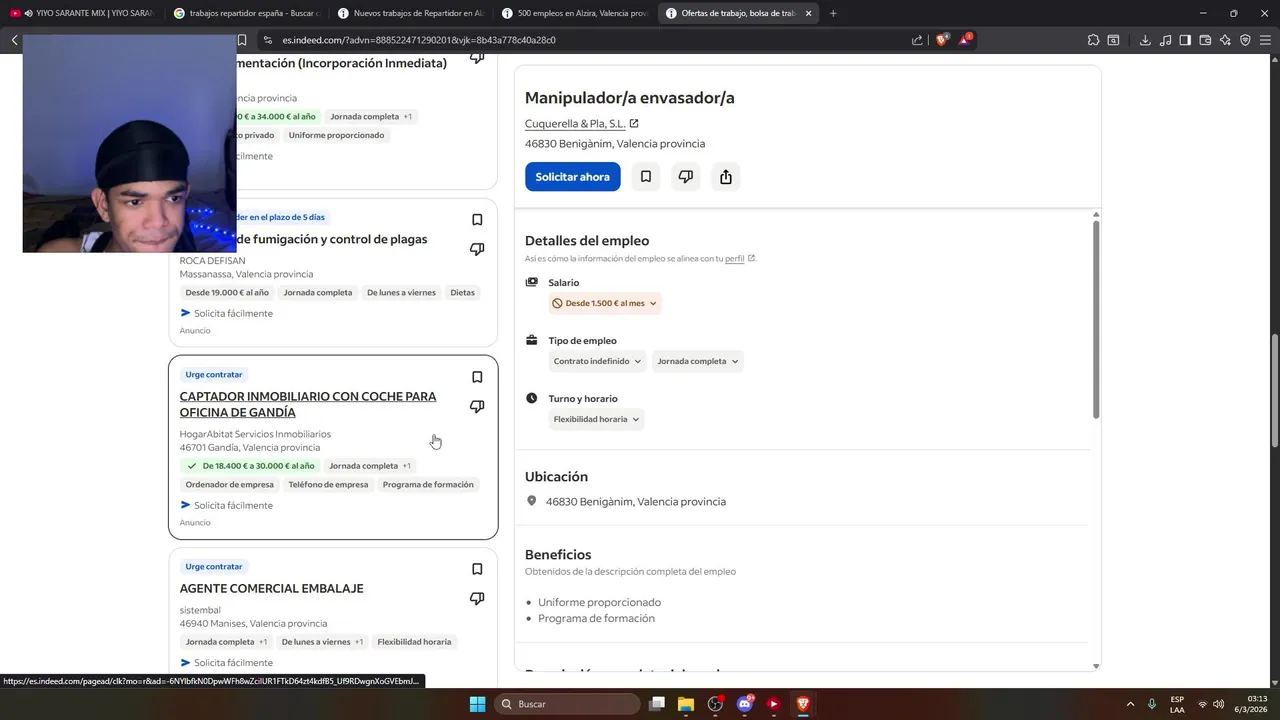Switch to 500 empleos en Alzira tab
This screenshot has height=720, width=1280.
click(x=574, y=13)
